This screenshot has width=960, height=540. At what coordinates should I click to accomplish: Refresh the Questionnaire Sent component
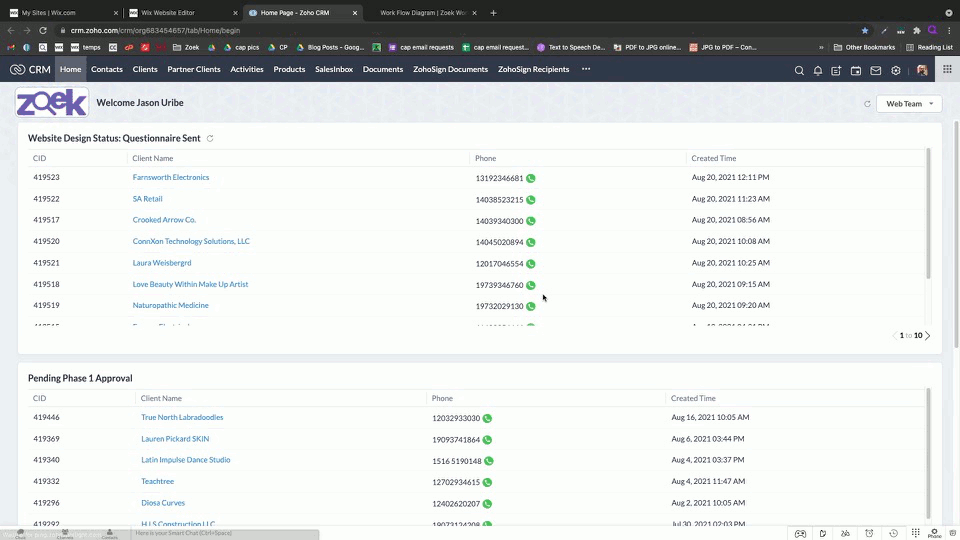pos(210,138)
